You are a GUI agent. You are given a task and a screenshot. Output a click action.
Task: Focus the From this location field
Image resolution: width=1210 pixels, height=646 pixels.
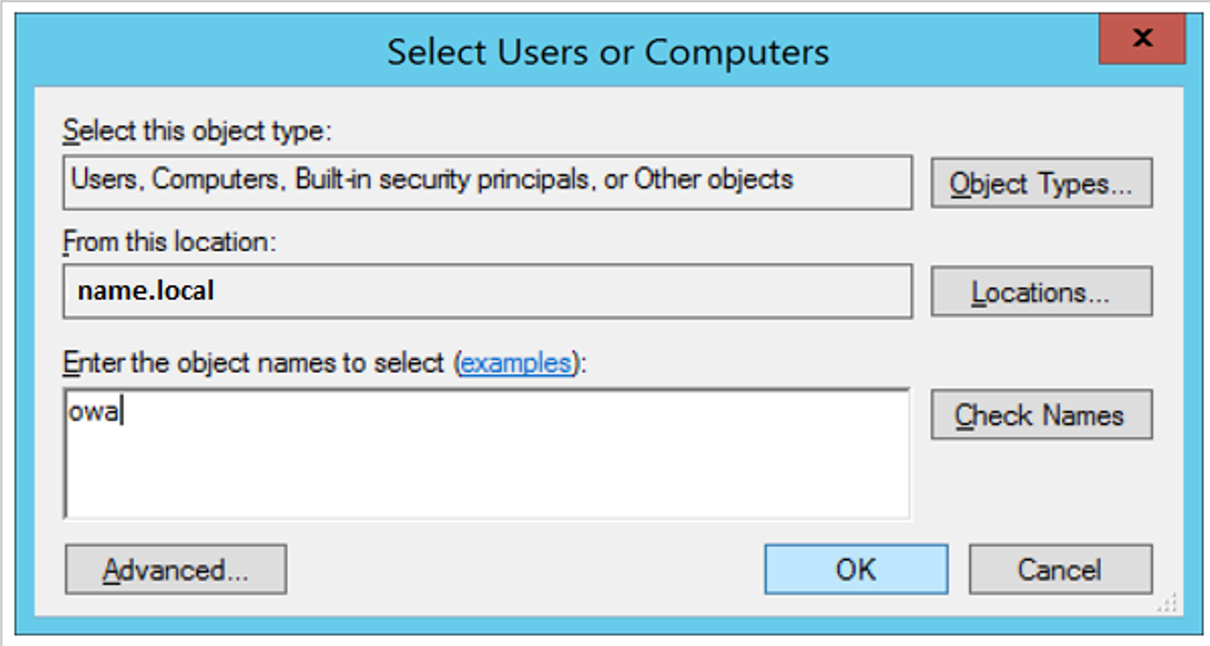[x=487, y=291]
